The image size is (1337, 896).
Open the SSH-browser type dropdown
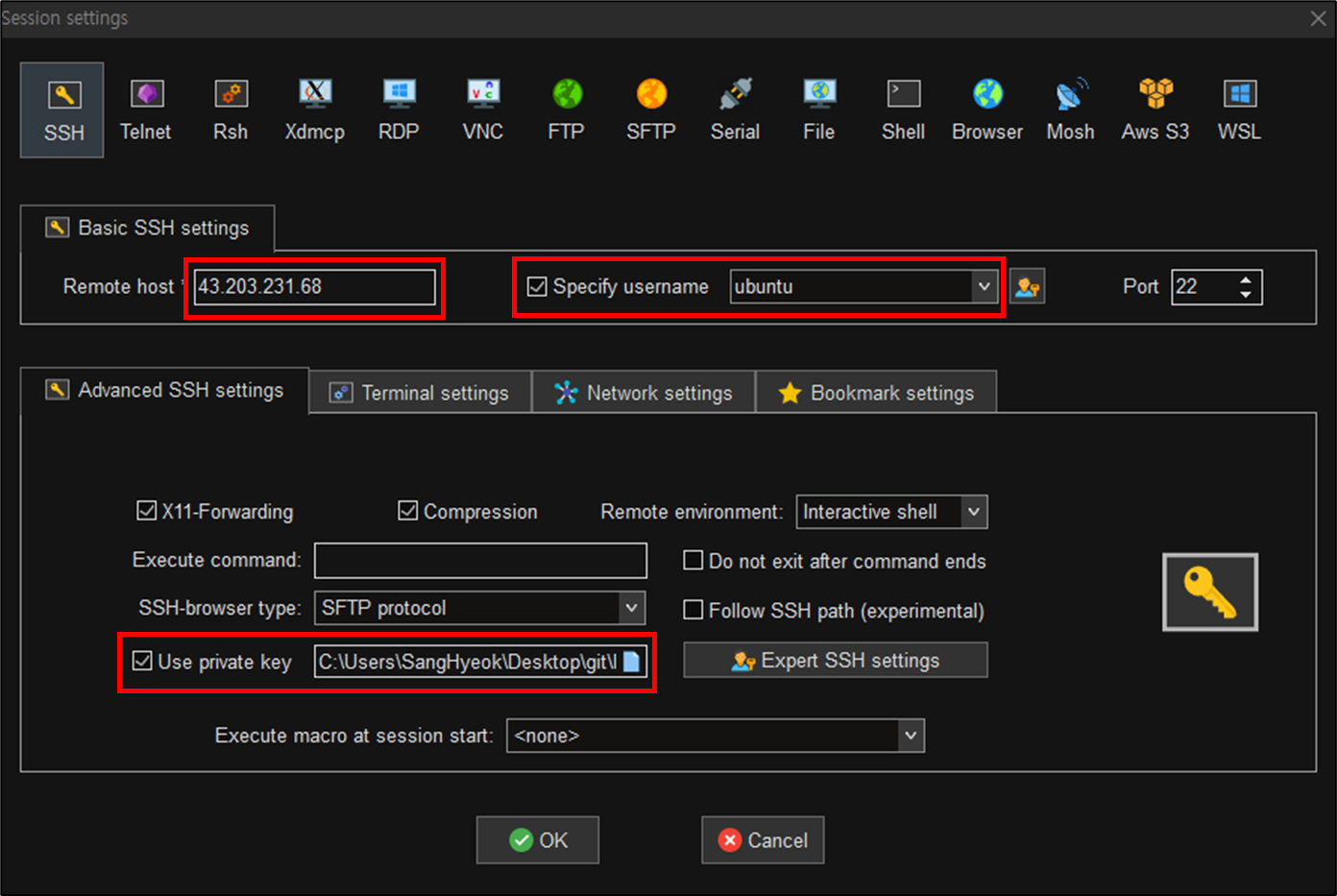(x=631, y=608)
